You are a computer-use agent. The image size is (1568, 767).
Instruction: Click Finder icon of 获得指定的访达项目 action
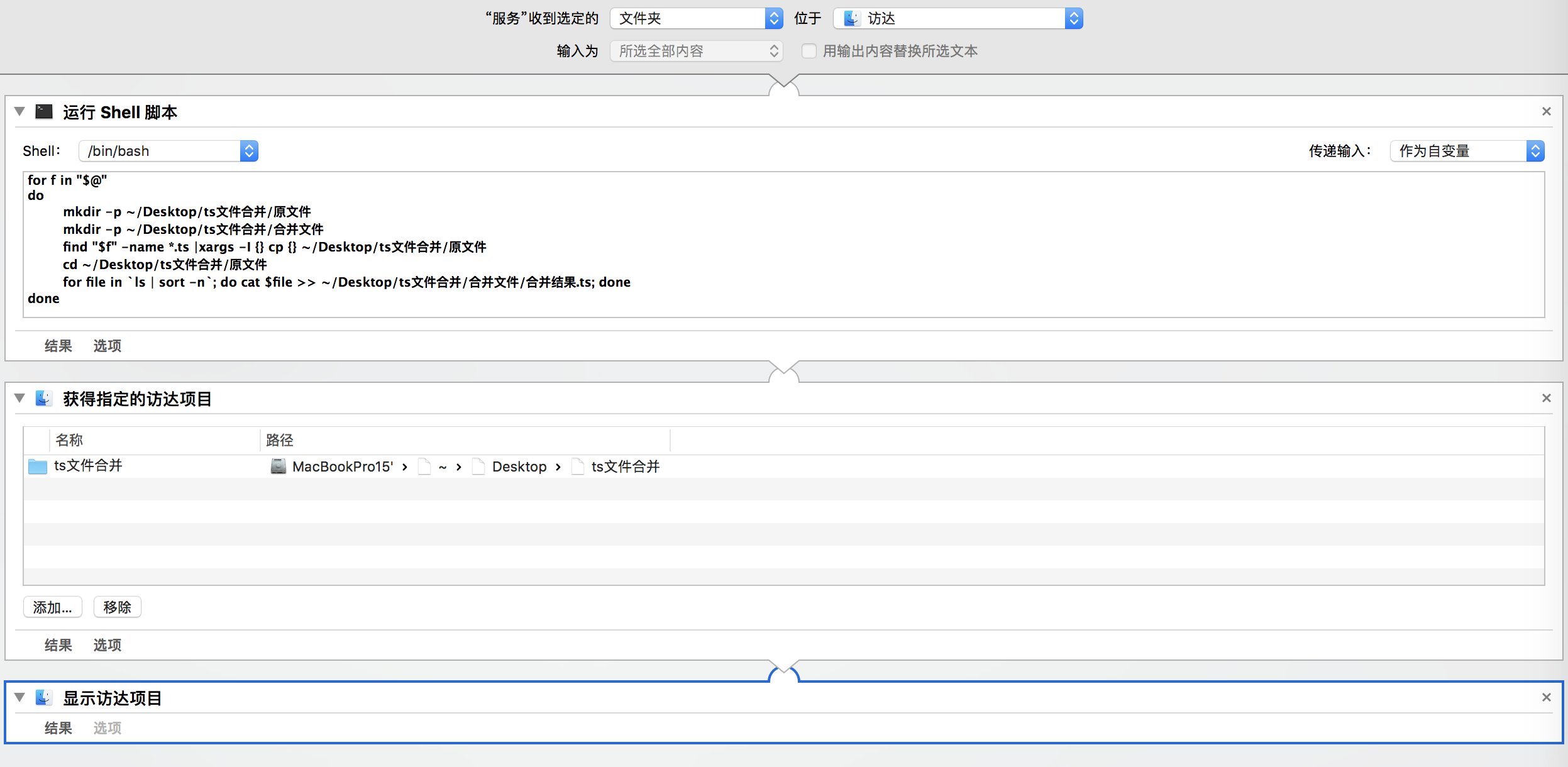pos(43,399)
